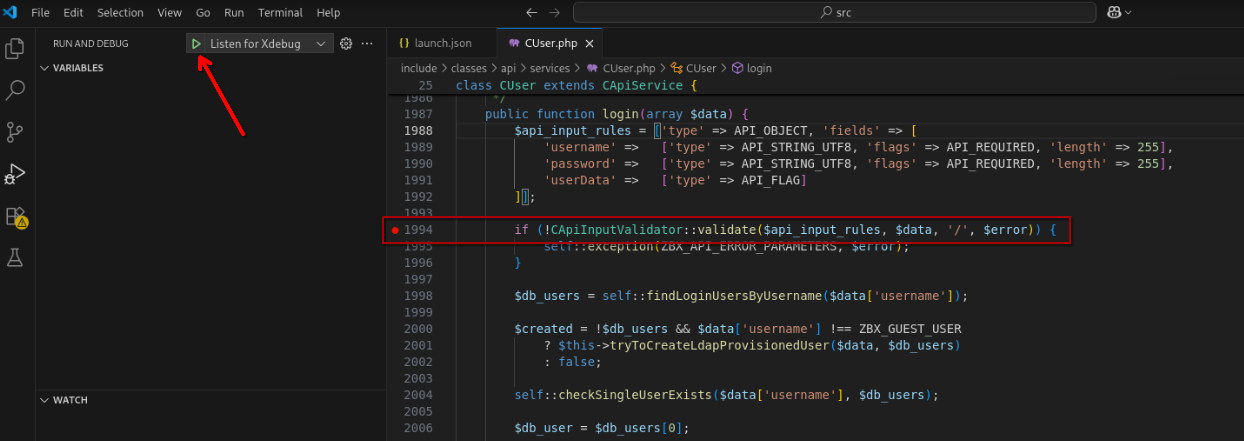Go back with the left arrow
The height and width of the screenshot is (441, 1244).
click(532, 12)
